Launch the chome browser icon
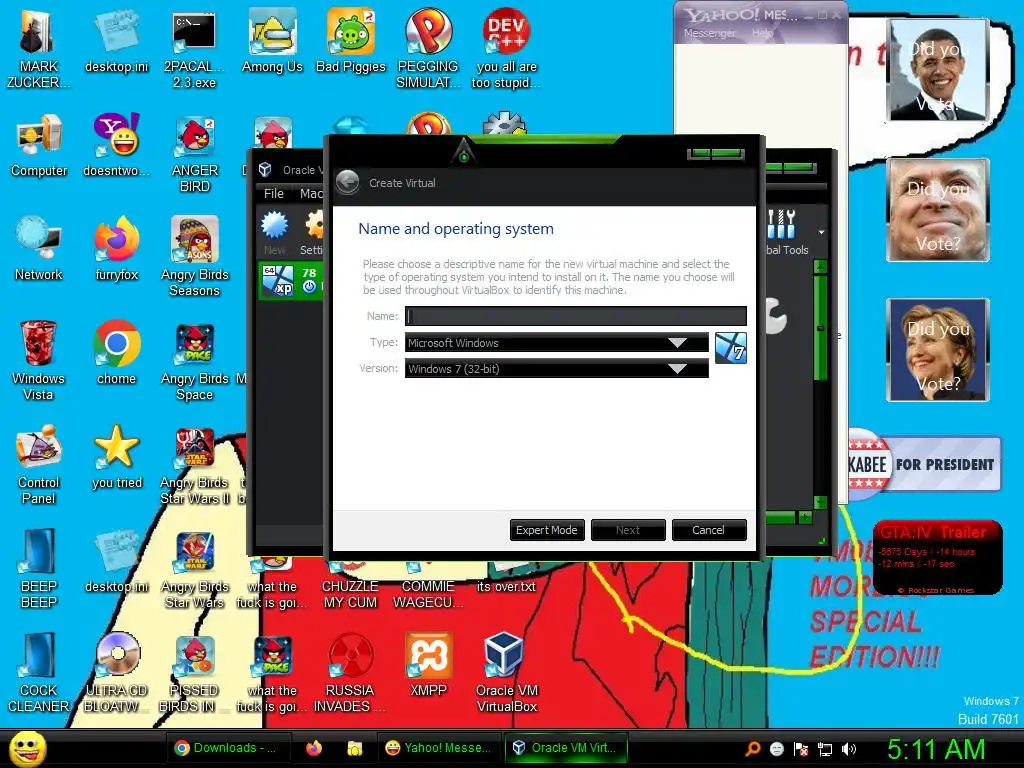The width and height of the screenshot is (1024, 768). [116, 353]
